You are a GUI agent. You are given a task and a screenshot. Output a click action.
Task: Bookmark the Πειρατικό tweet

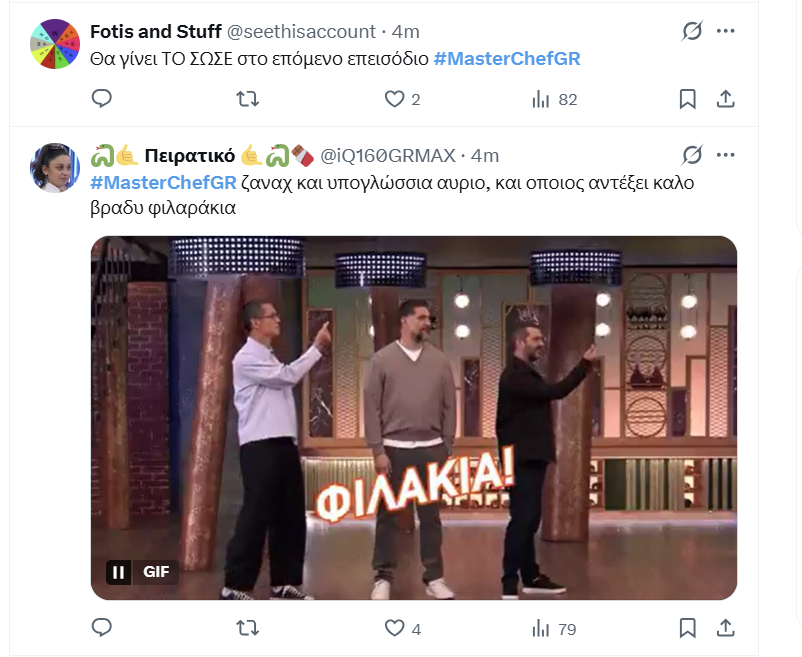point(688,629)
